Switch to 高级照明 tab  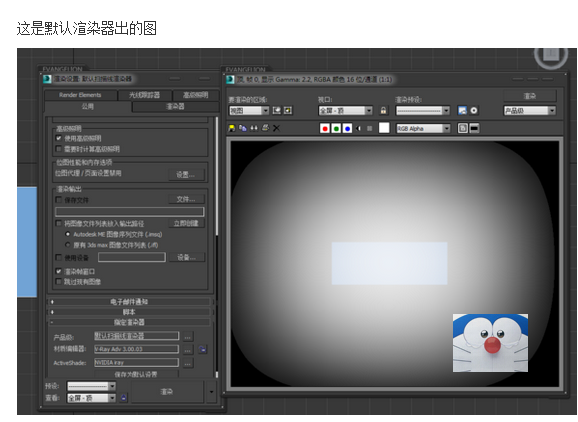click(196, 95)
